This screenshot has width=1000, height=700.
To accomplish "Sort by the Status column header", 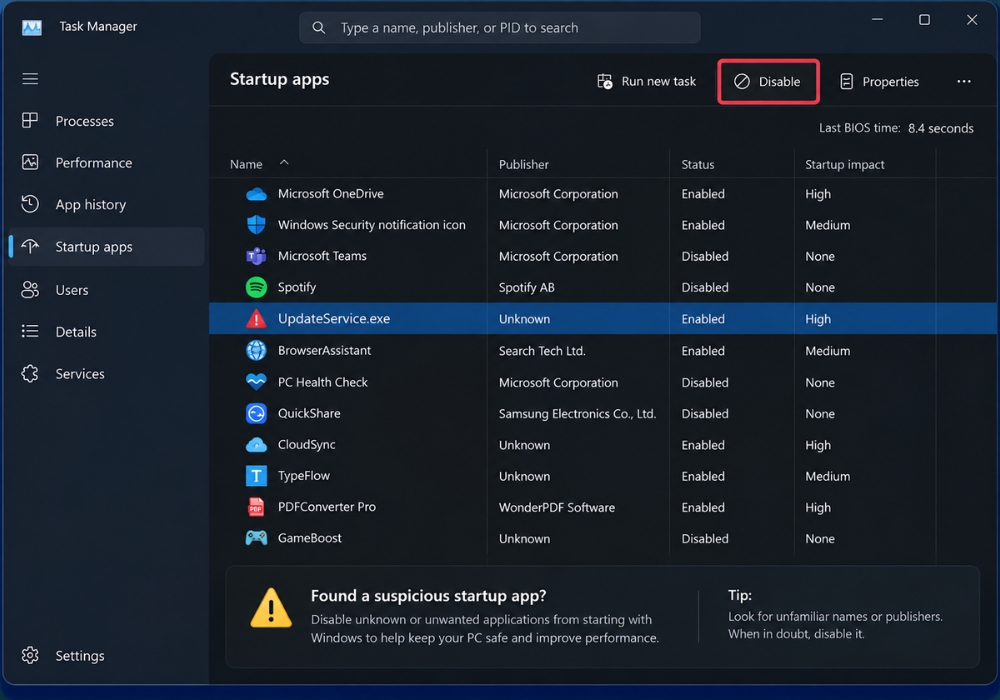I will [x=698, y=164].
